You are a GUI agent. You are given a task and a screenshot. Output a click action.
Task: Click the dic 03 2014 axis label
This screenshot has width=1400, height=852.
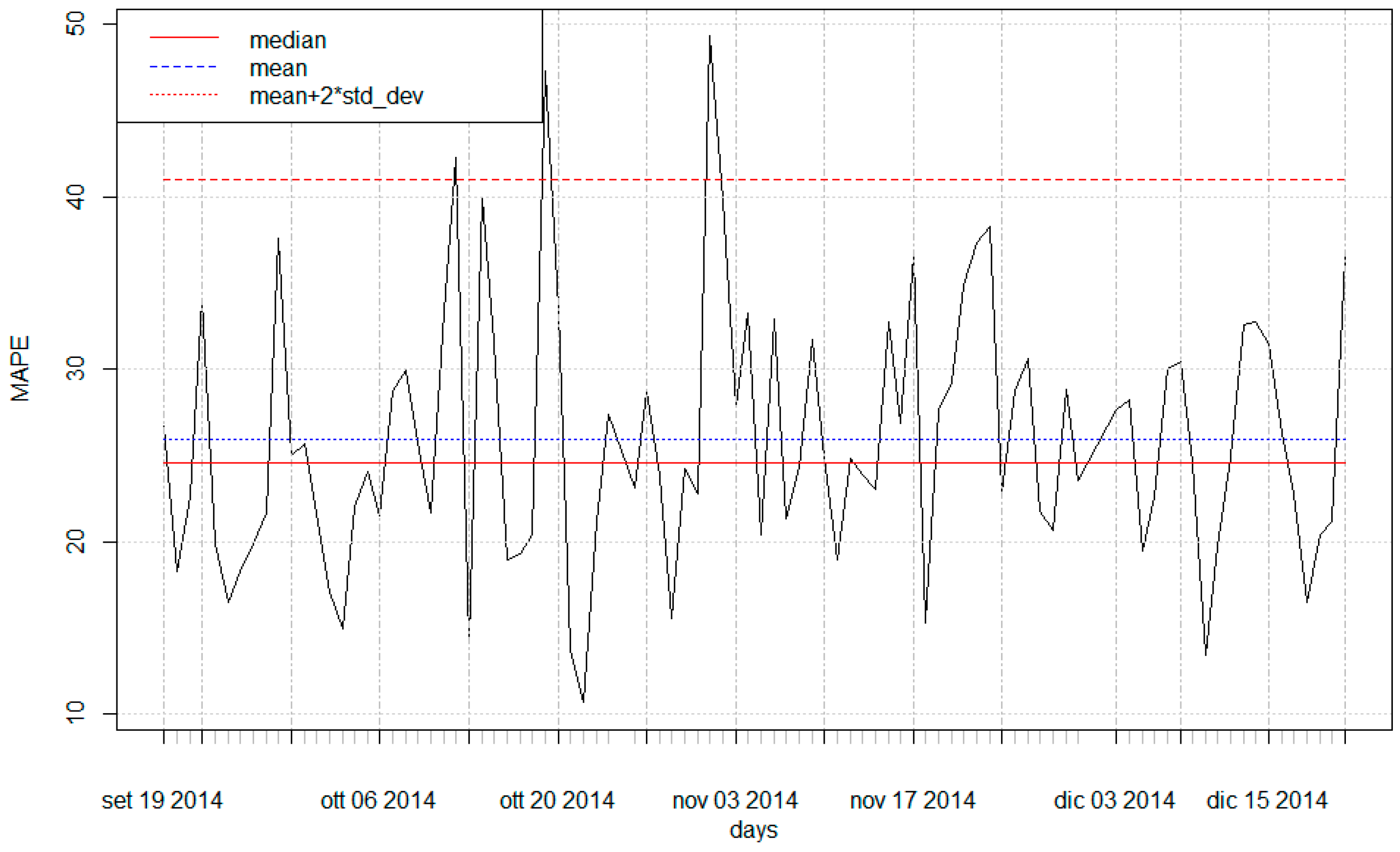click(1114, 800)
